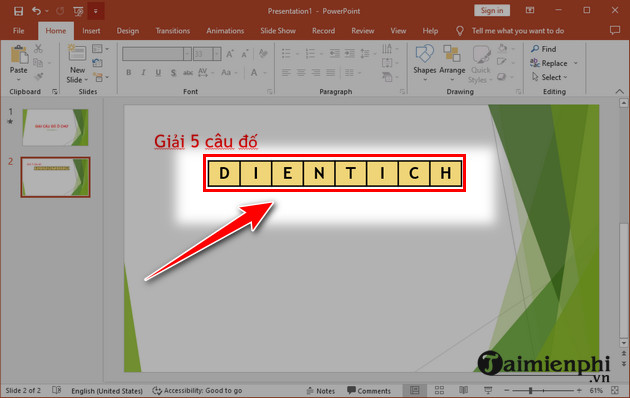Justify the text
The width and height of the screenshot is (630, 398).
tap(331, 73)
